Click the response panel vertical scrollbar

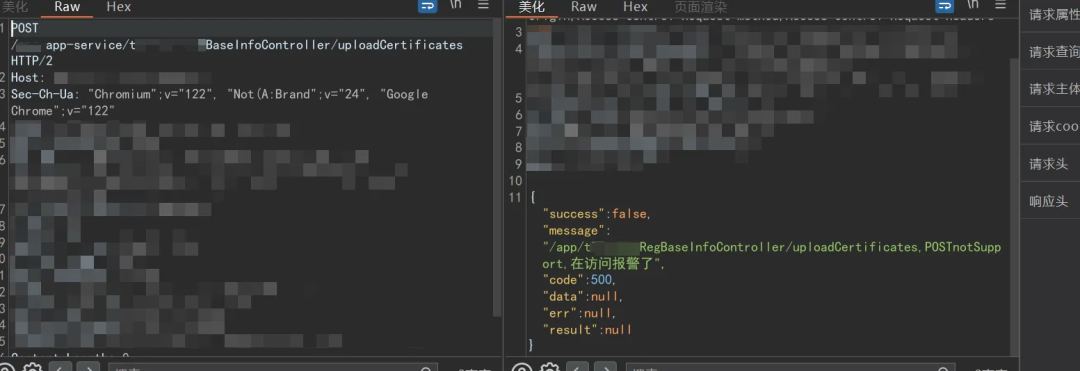coord(1013,206)
